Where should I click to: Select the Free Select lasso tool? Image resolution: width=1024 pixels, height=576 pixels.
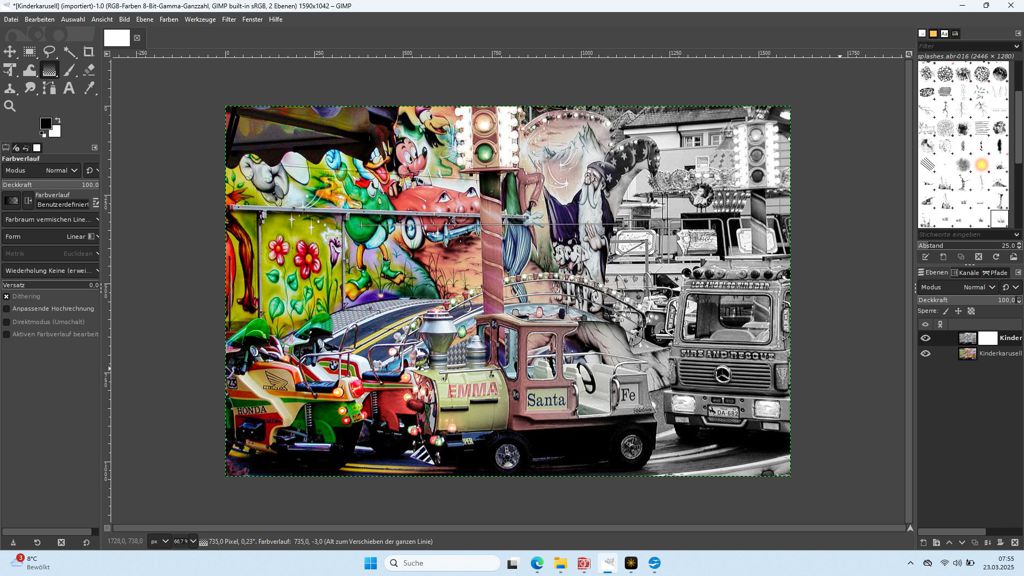click(49, 52)
